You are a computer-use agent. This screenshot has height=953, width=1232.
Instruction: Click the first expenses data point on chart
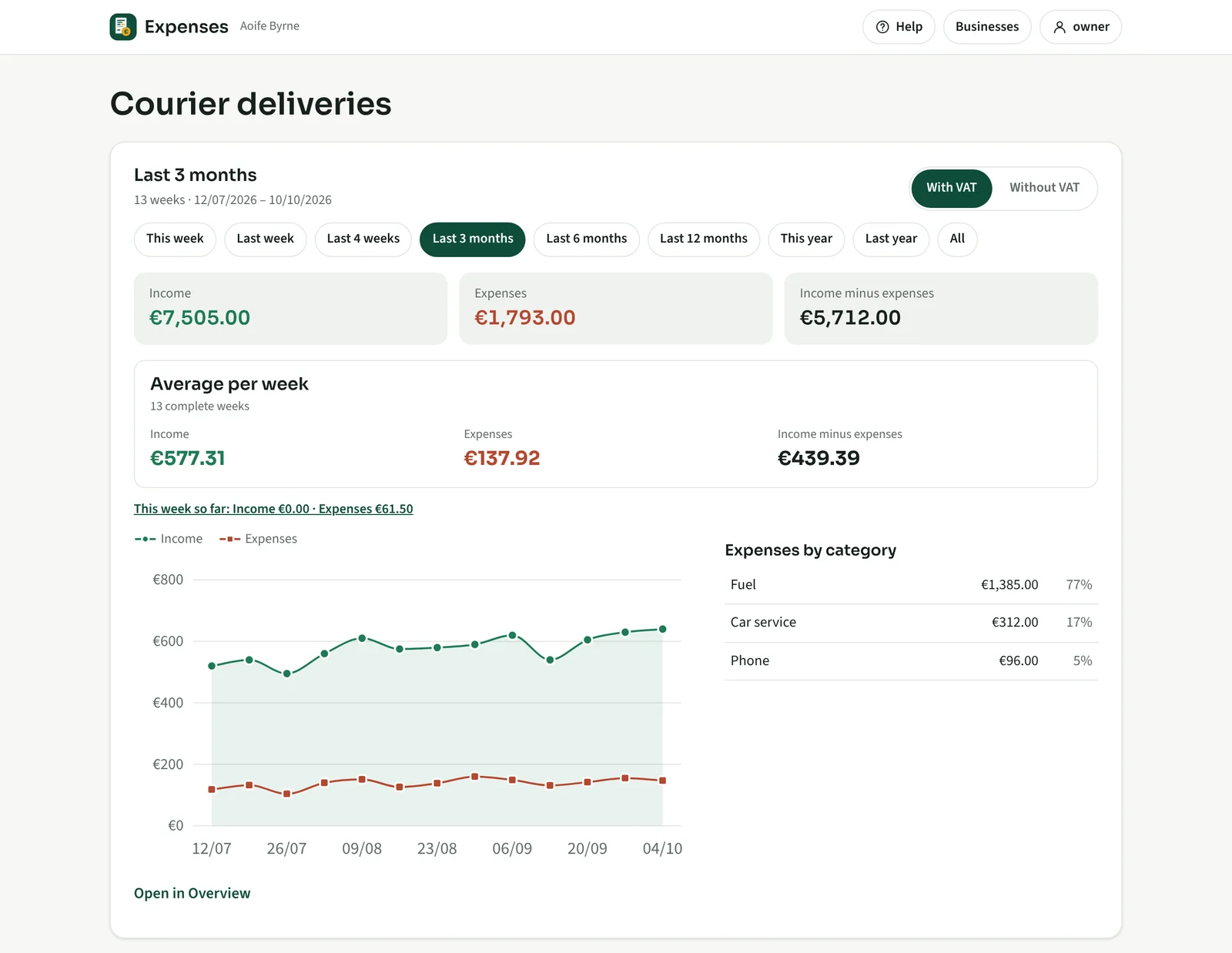(x=212, y=789)
